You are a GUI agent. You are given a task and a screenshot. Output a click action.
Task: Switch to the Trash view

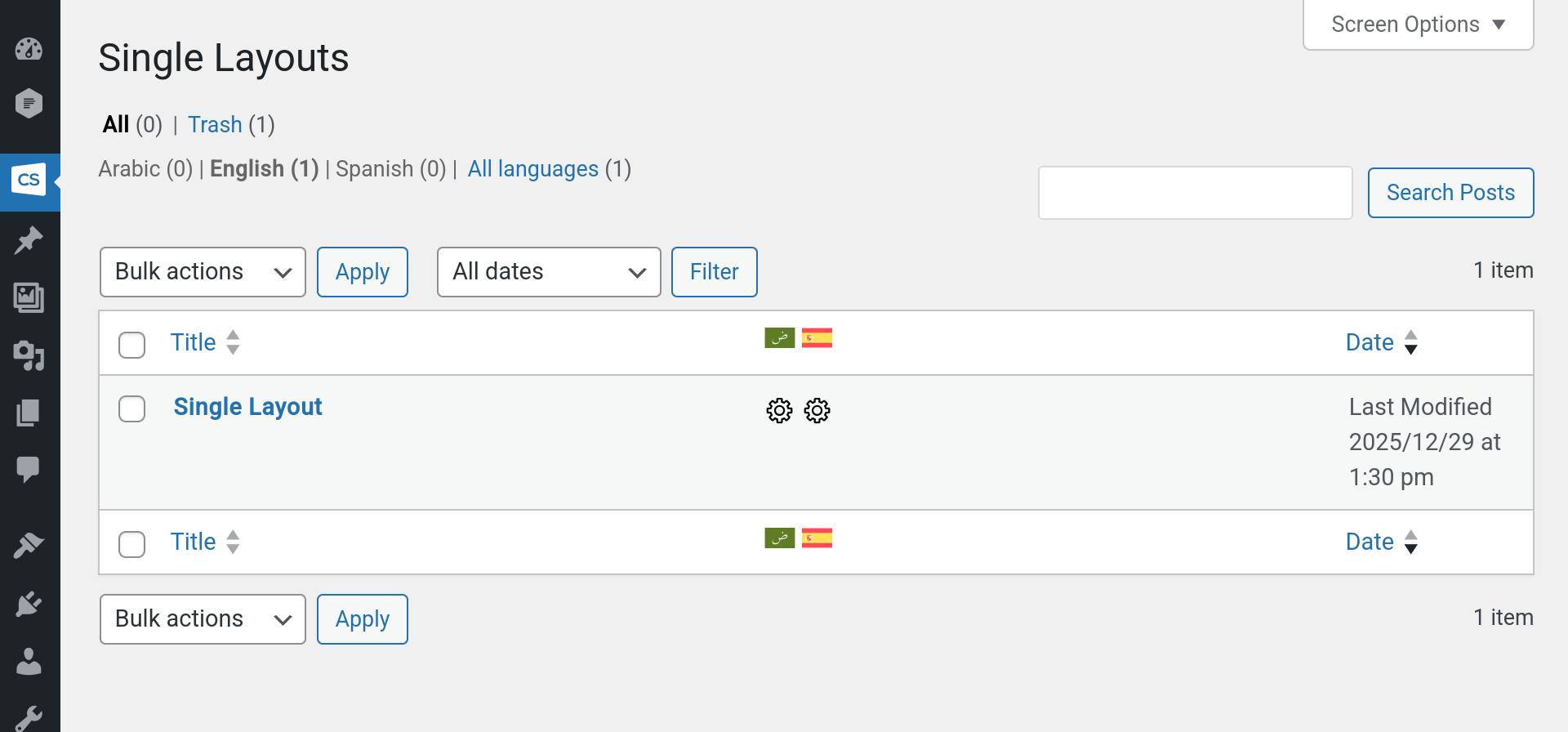215,124
